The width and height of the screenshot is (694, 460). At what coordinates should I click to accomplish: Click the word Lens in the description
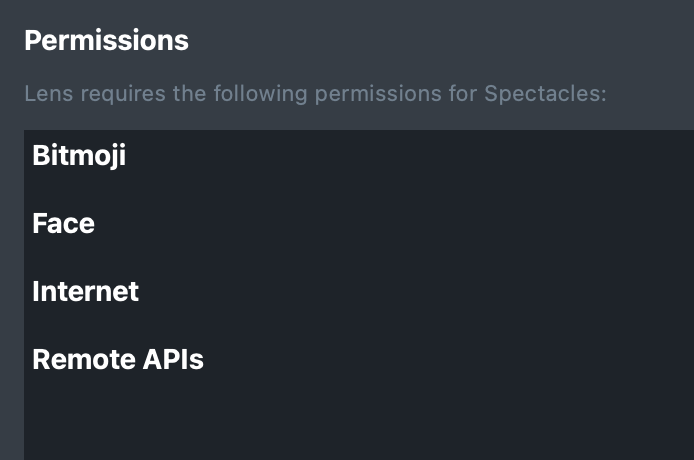tap(45, 95)
